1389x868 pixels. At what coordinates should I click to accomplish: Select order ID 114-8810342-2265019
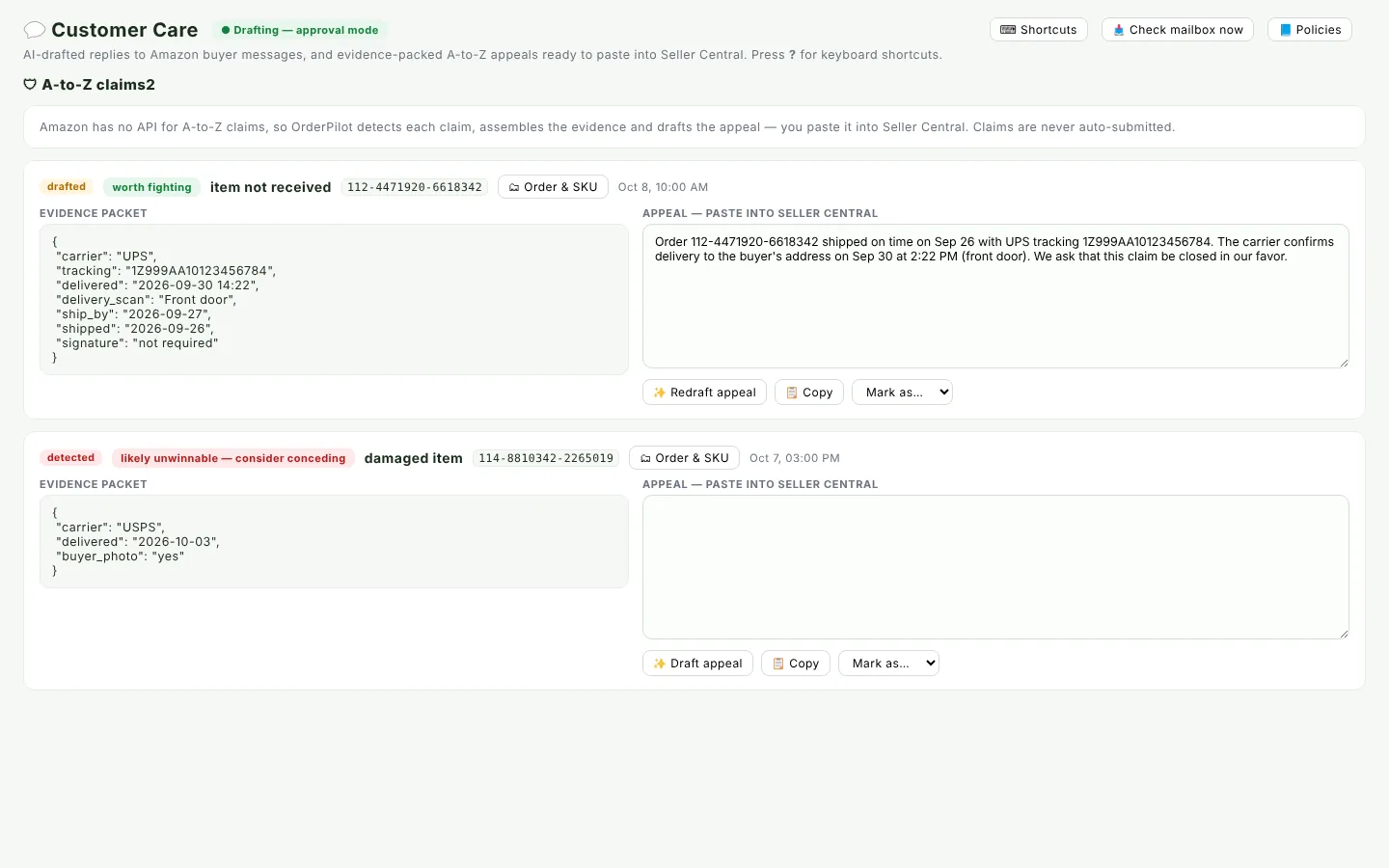(x=546, y=458)
